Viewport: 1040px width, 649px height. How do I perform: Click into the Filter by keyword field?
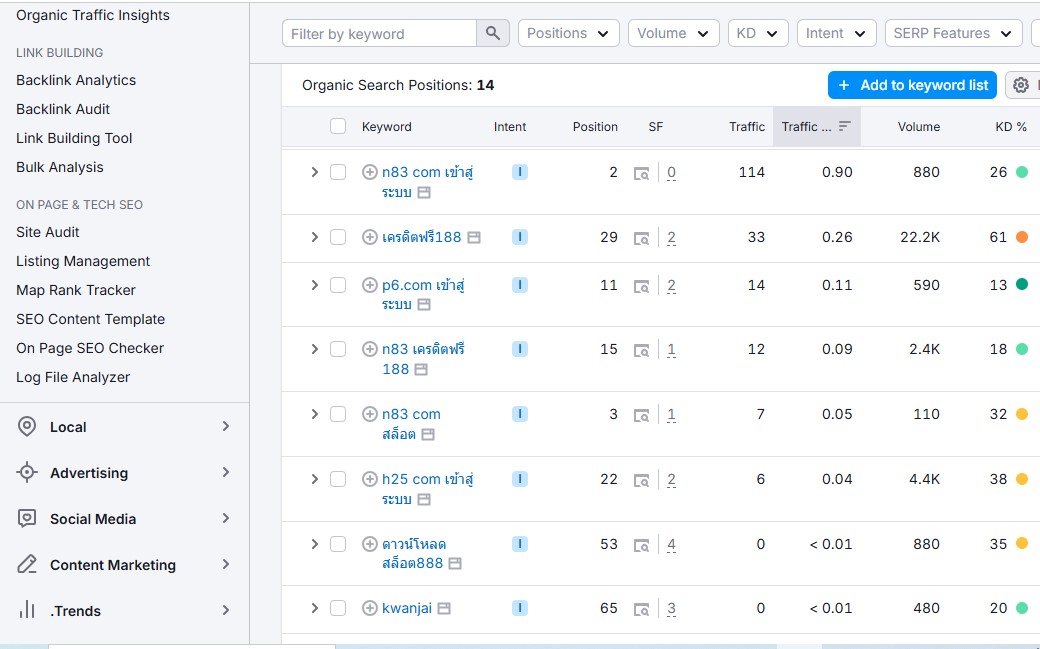coord(379,33)
